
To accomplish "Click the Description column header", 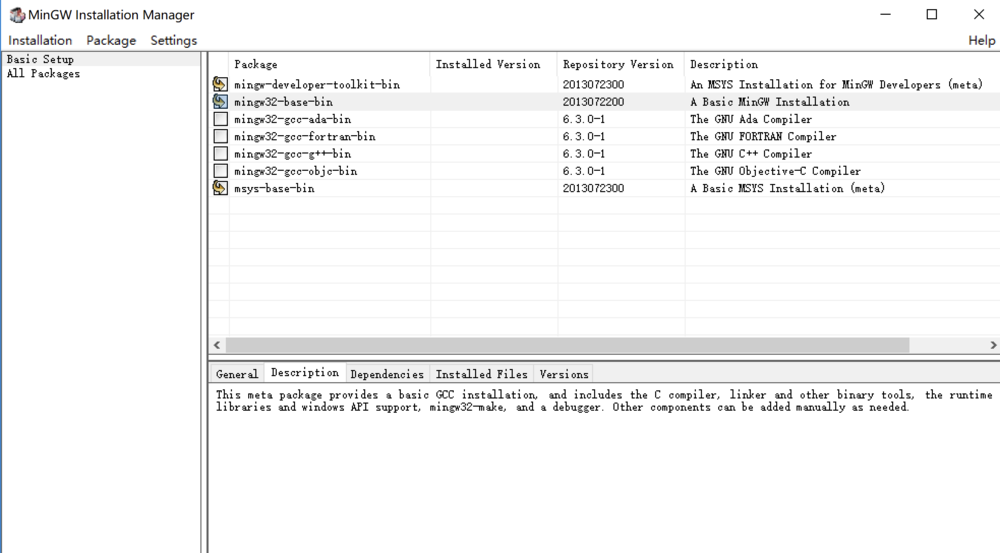I will (x=842, y=64).
